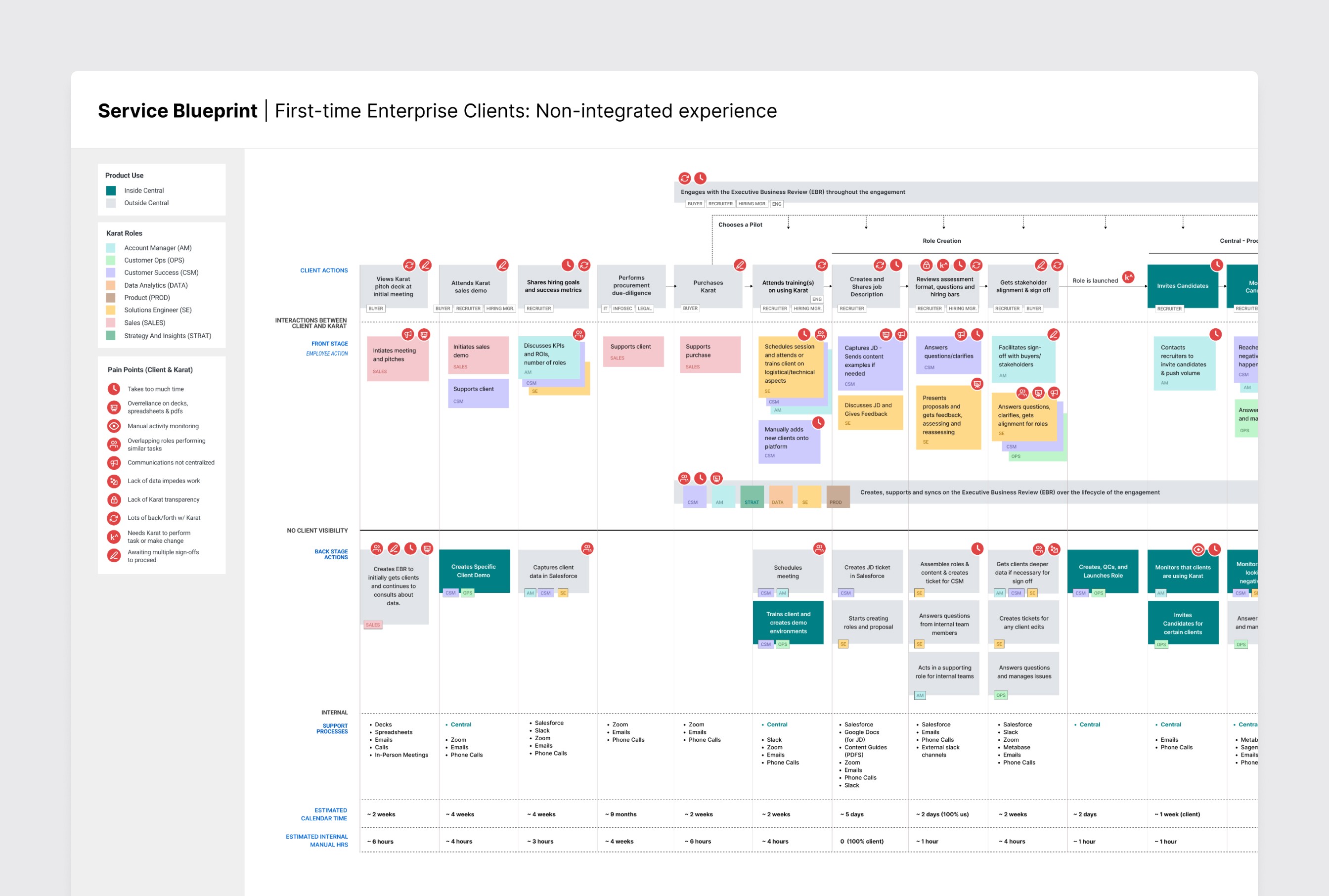Click the 'CLIENT ACTIONS' row label
The image size is (1329, 896).
(x=323, y=271)
